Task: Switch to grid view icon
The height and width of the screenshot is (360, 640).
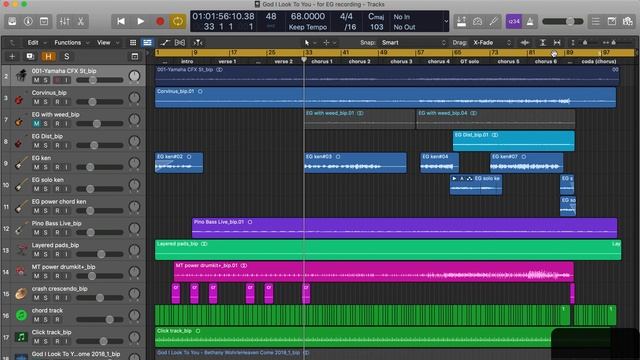Action: [133, 42]
